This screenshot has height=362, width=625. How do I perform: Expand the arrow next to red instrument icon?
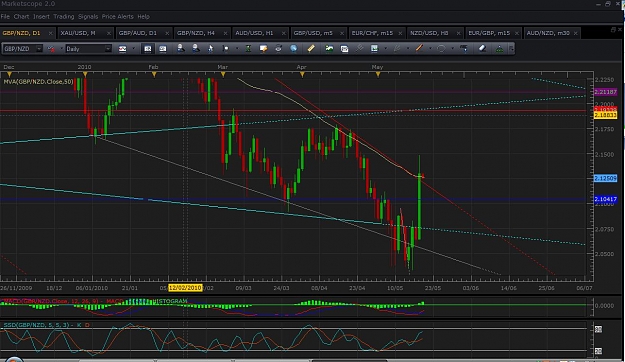[x=61, y=49]
